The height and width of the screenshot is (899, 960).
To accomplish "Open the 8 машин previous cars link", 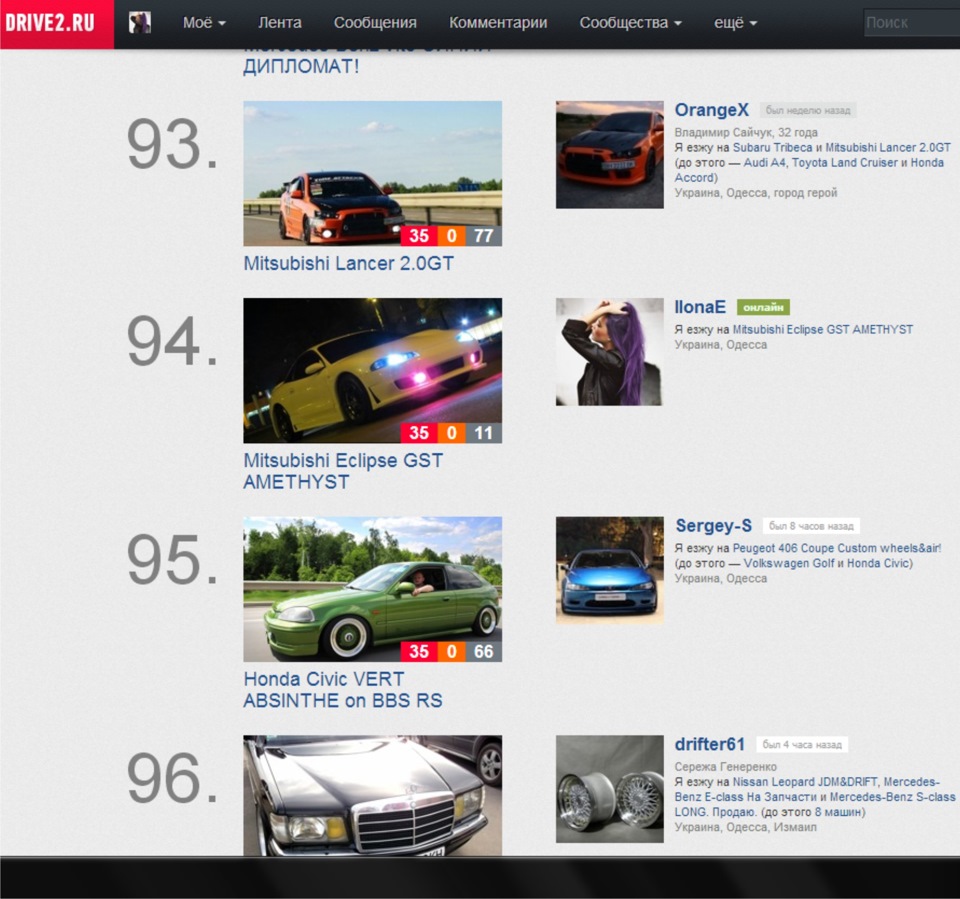I will (837, 812).
